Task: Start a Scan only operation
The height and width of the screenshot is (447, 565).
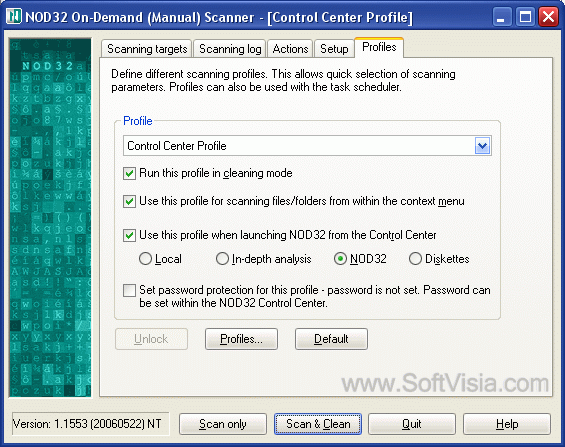Action: coord(223,424)
